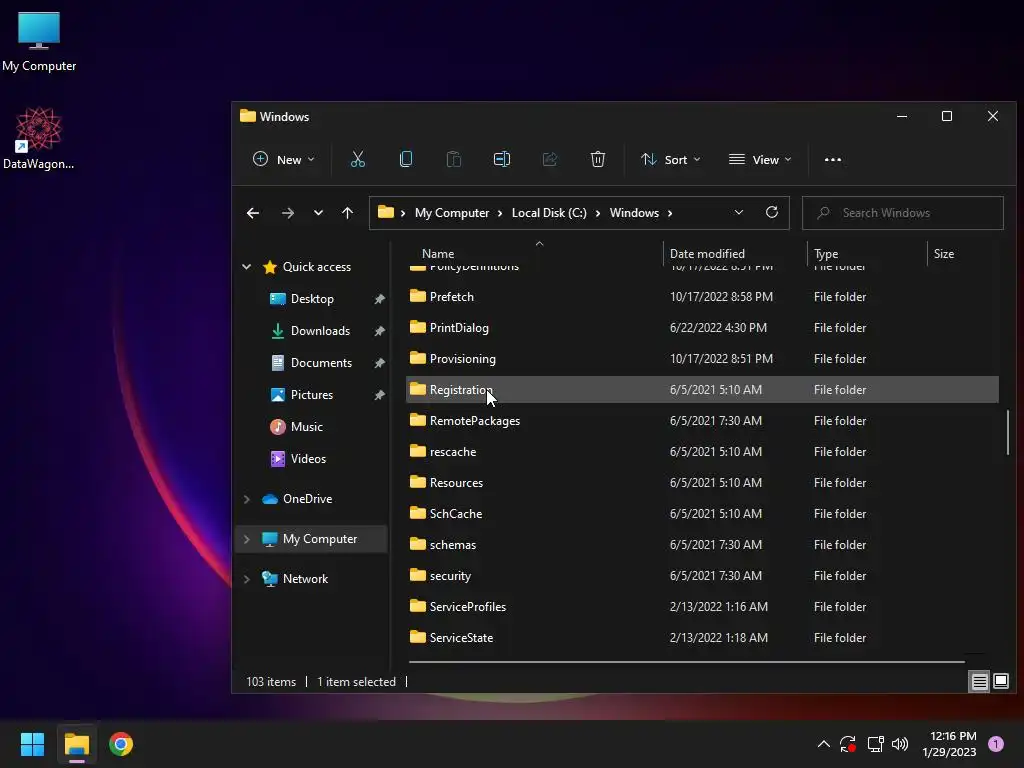Screen dimensions: 1024x768
Task: Open recent locations chevron dropdown
Action: tap(318, 213)
